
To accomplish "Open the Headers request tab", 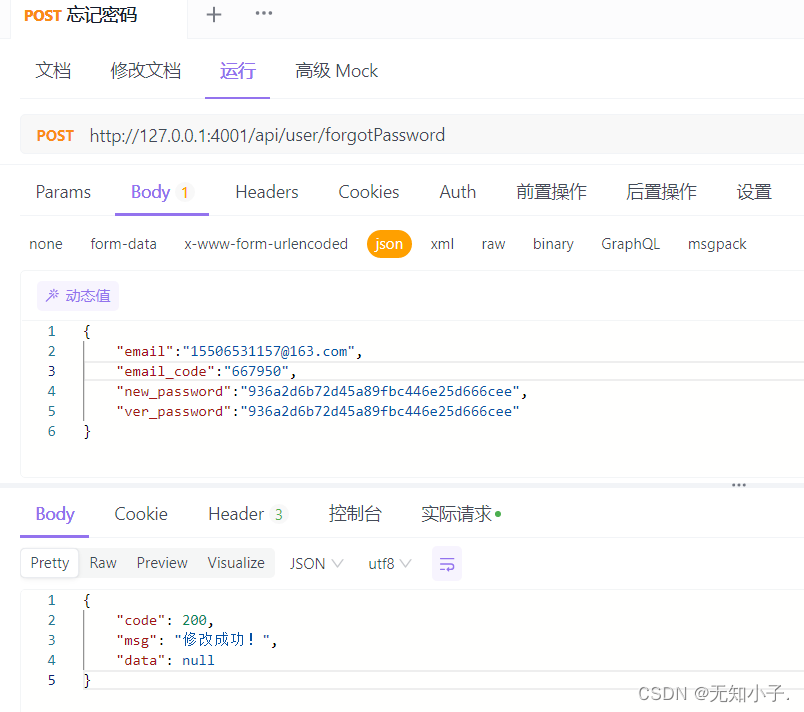I will [x=267, y=192].
